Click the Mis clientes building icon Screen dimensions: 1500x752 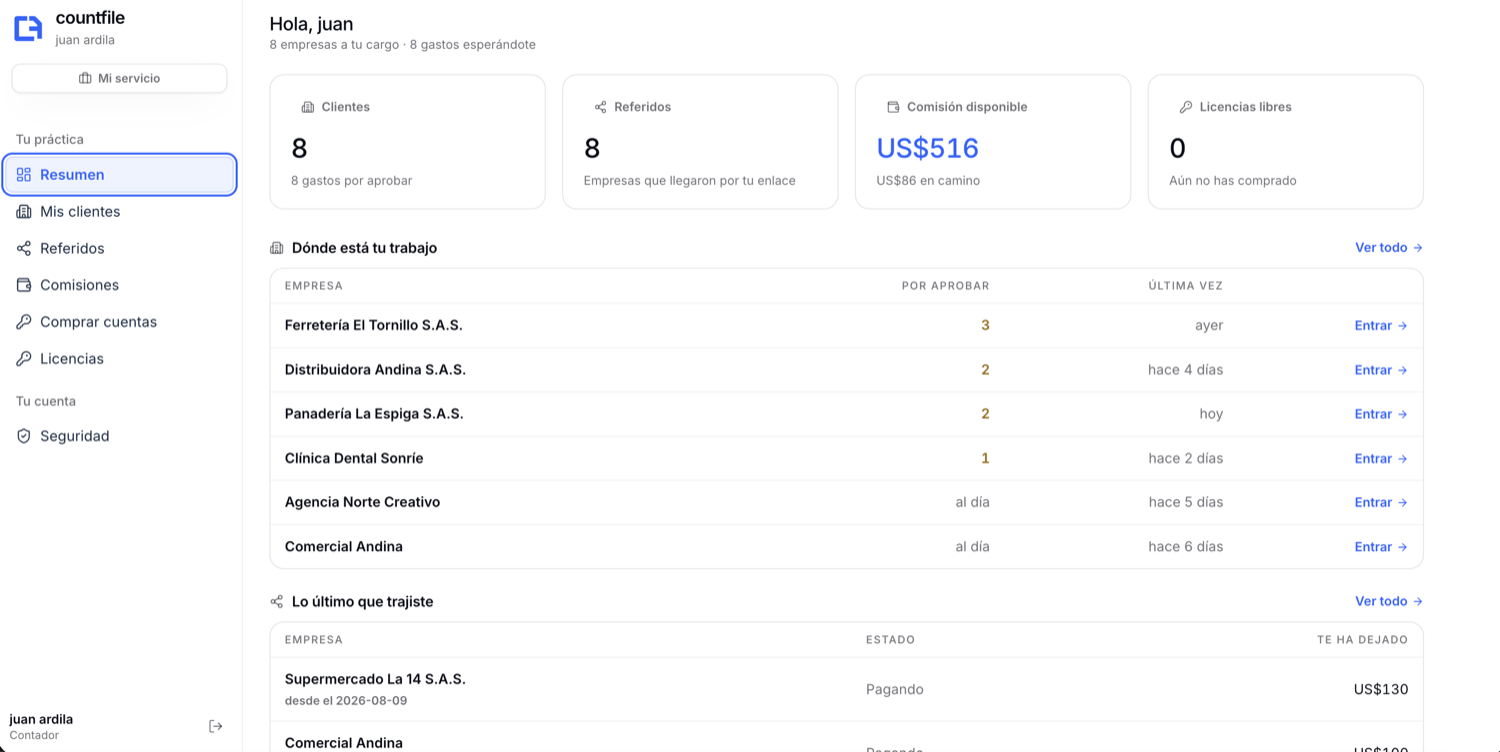click(x=24, y=212)
